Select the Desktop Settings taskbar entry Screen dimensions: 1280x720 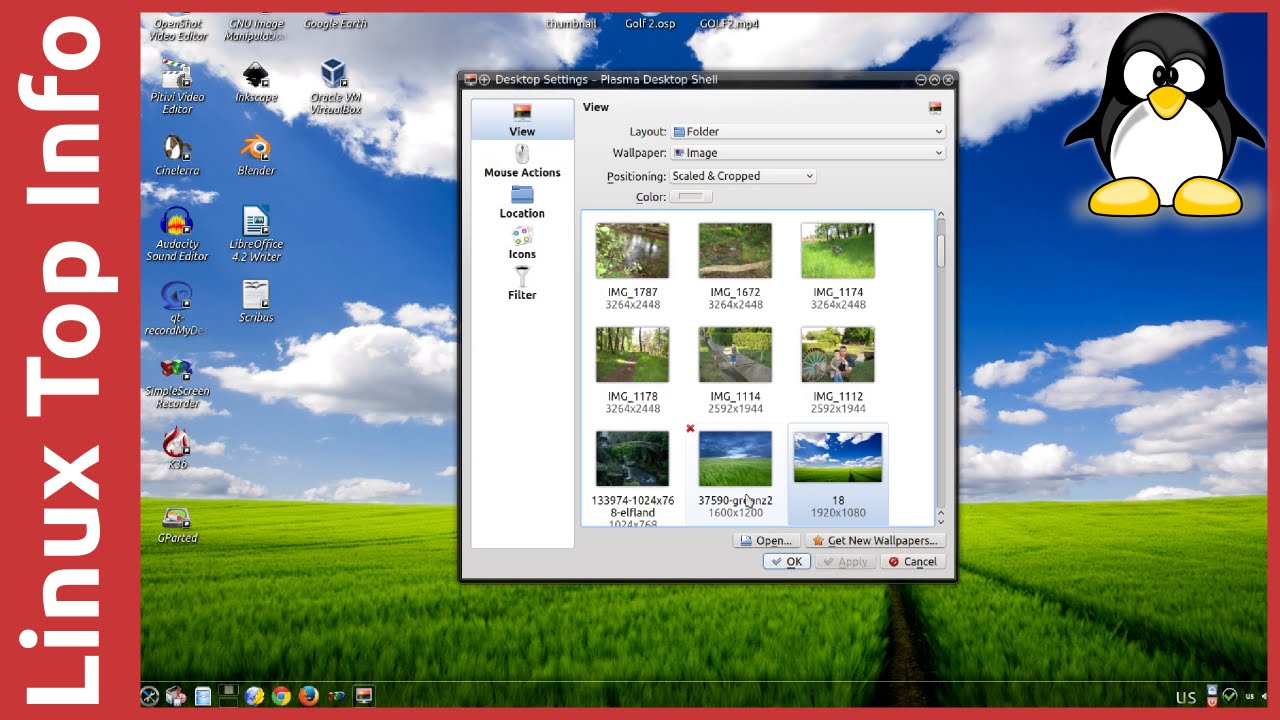tap(363, 695)
